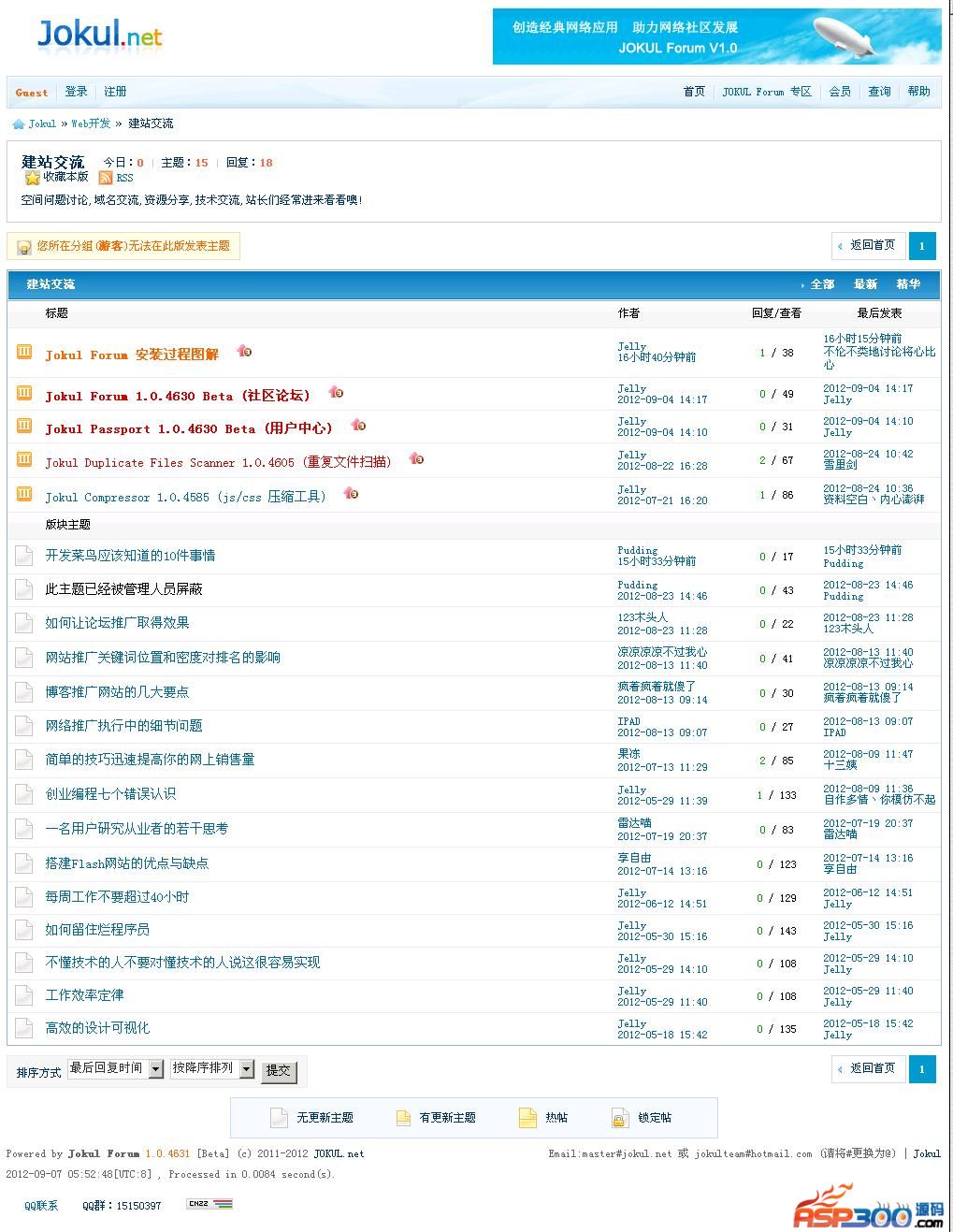Viewport: 953px width, 1232px height.
Task: Click the page icon for 如何让论坛推广取得效果
Action: pos(24,622)
